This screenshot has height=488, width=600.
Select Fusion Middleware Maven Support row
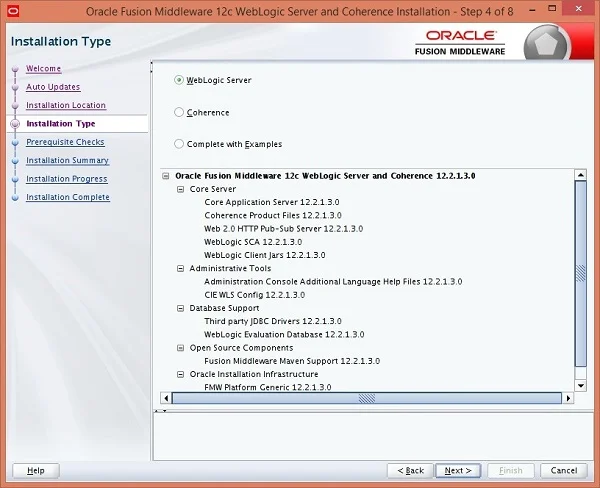click(x=292, y=361)
